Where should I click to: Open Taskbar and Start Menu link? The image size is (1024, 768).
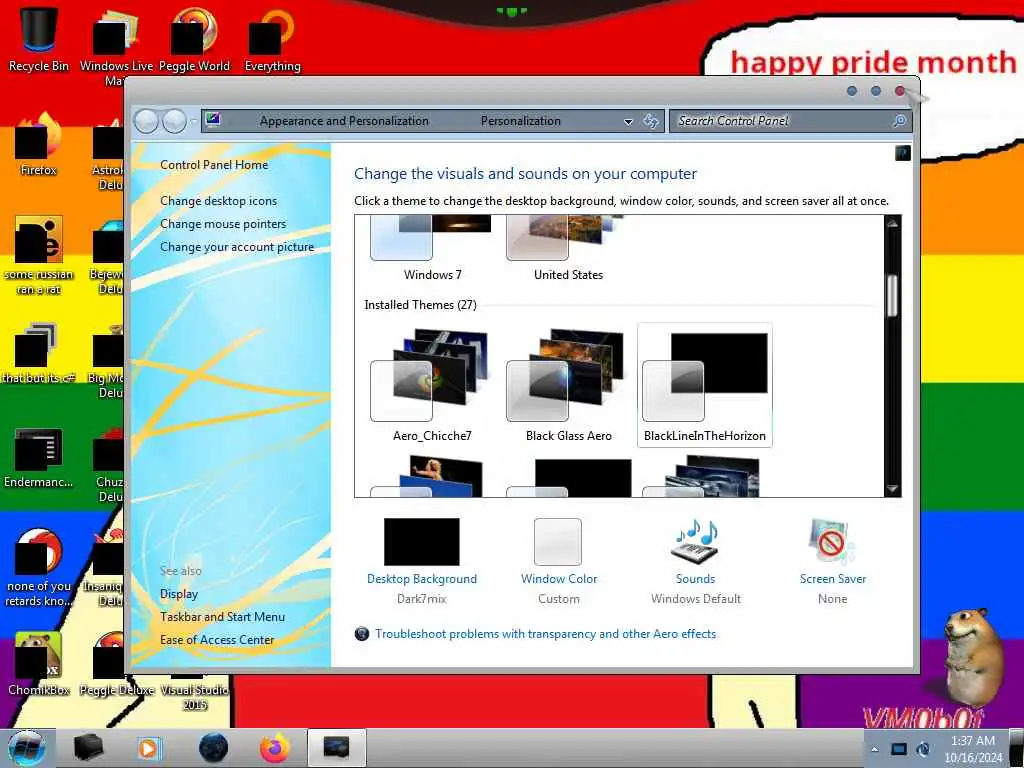coord(223,616)
